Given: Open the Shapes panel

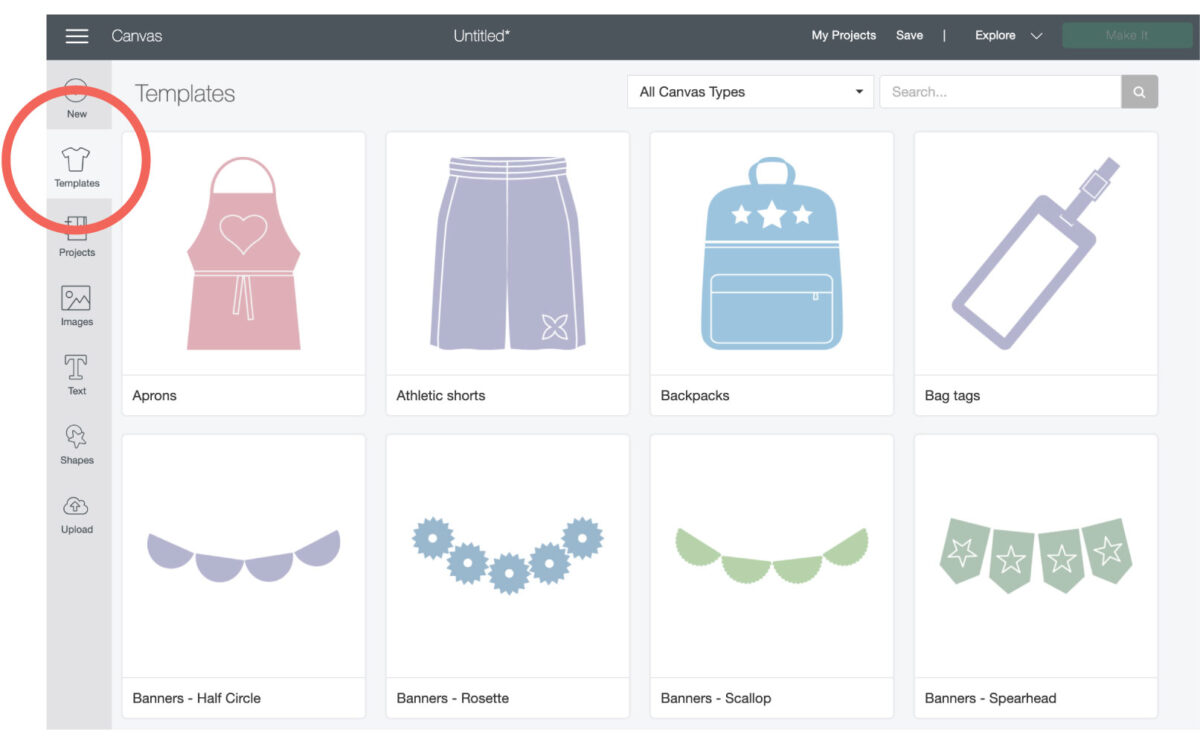Looking at the screenshot, I should [x=77, y=445].
